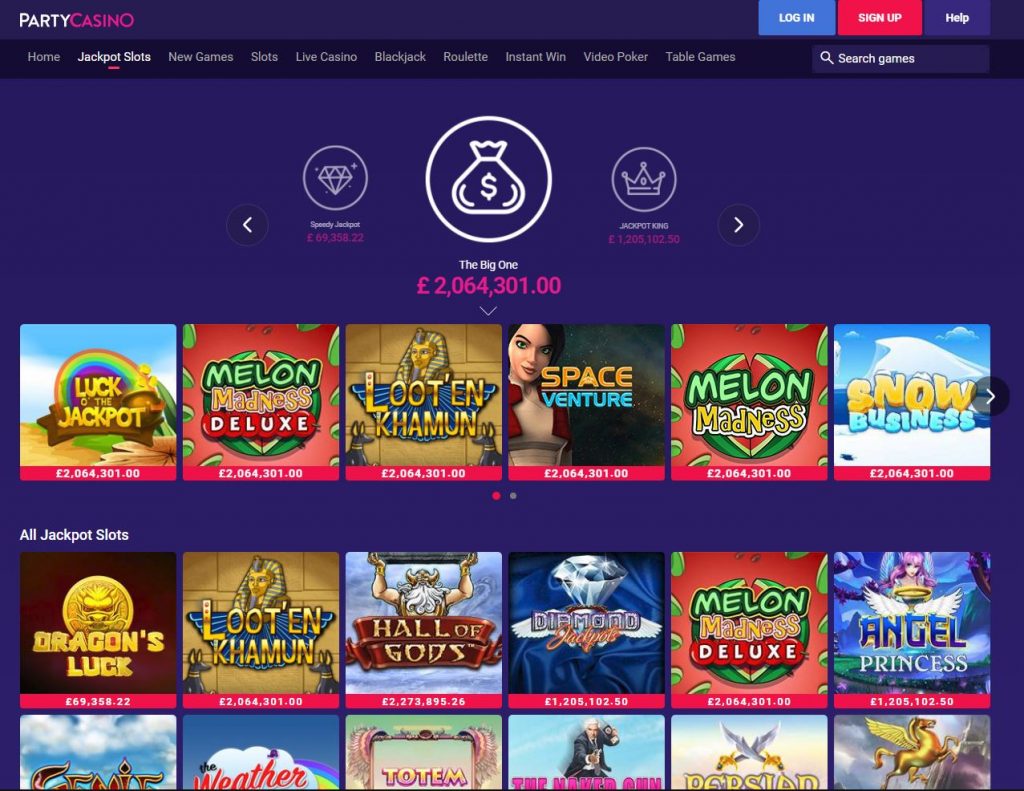Image resolution: width=1024 pixels, height=791 pixels.
Task: Select the Jackpot King crown icon
Action: [644, 180]
